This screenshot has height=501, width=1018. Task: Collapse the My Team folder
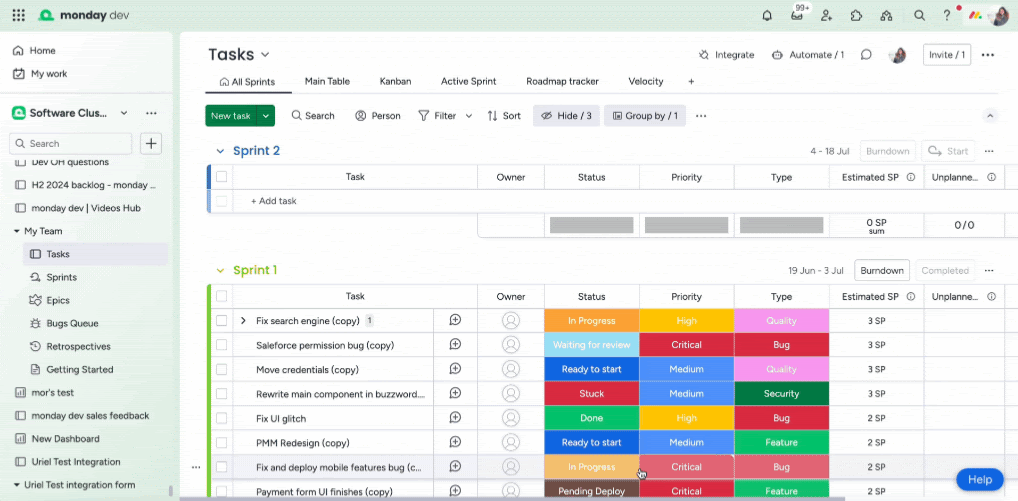pyautogui.click(x=17, y=231)
